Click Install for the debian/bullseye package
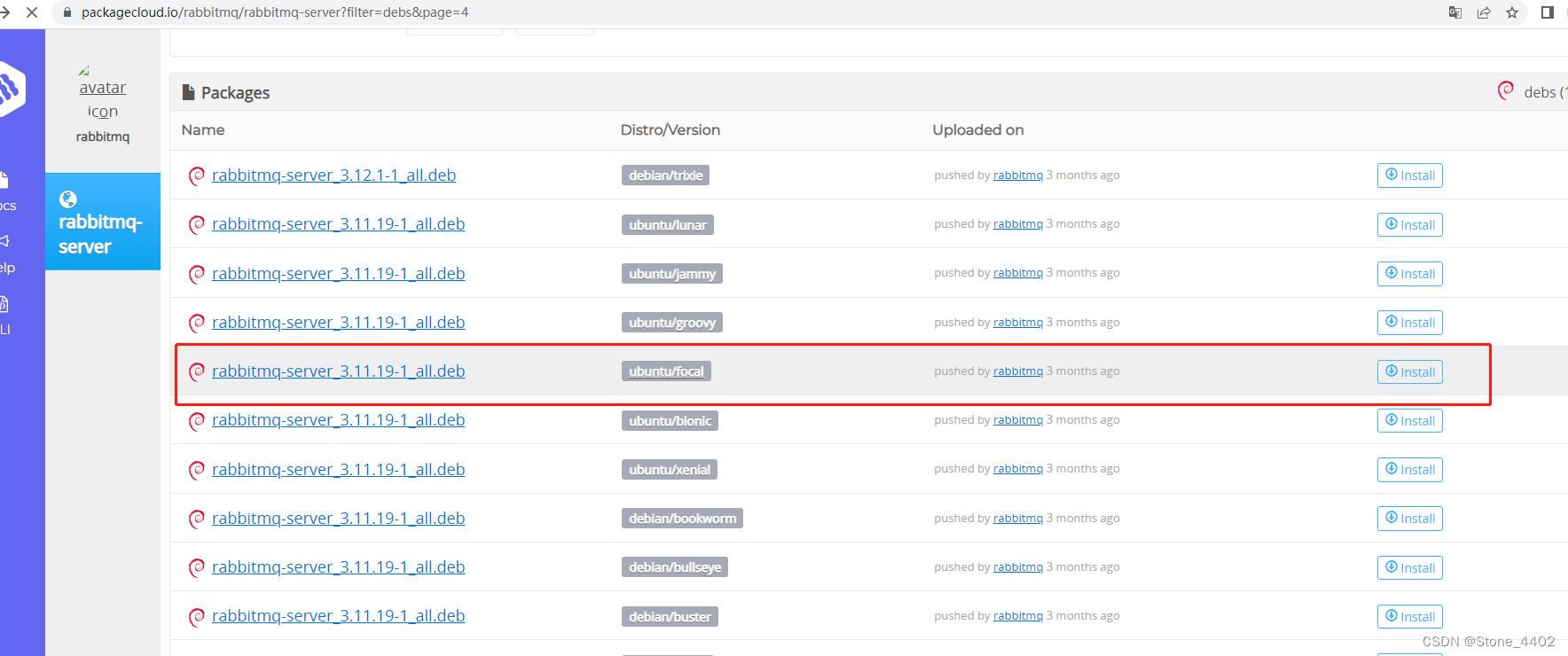The width and height of the screenshot is (1568, 656). (1409, 567)
